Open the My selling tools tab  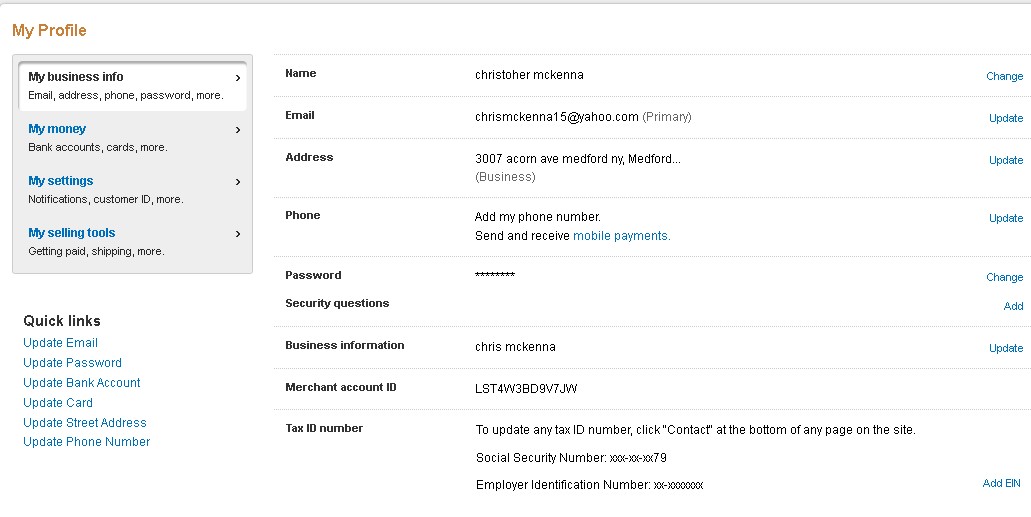point(72,233)
